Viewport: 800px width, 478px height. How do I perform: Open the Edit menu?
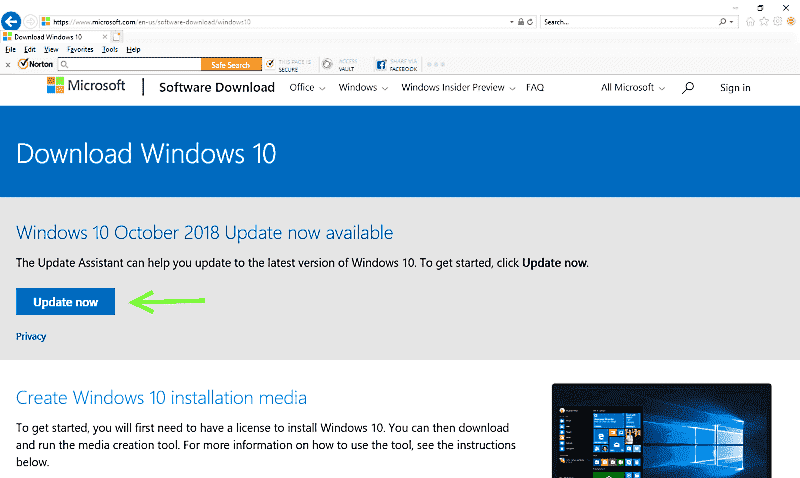point(30,49)
